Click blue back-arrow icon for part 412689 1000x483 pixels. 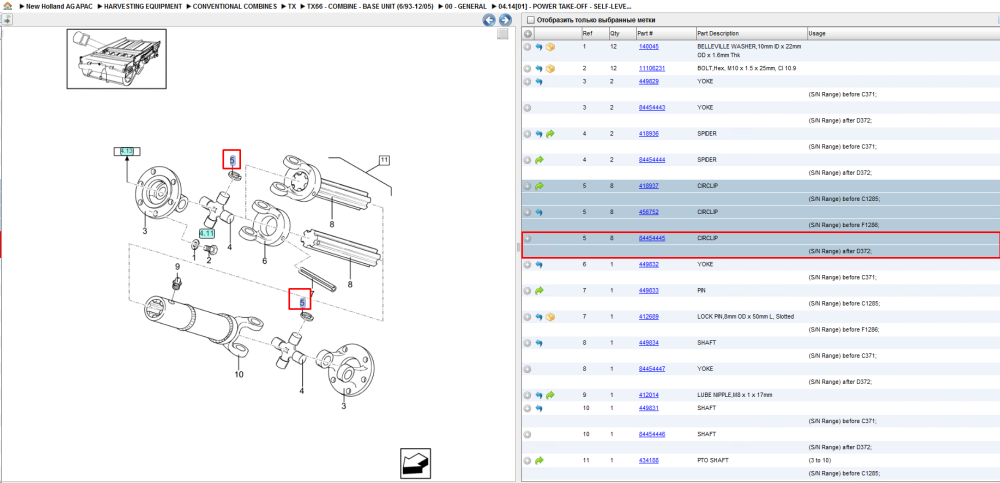(x=539, y=317)
